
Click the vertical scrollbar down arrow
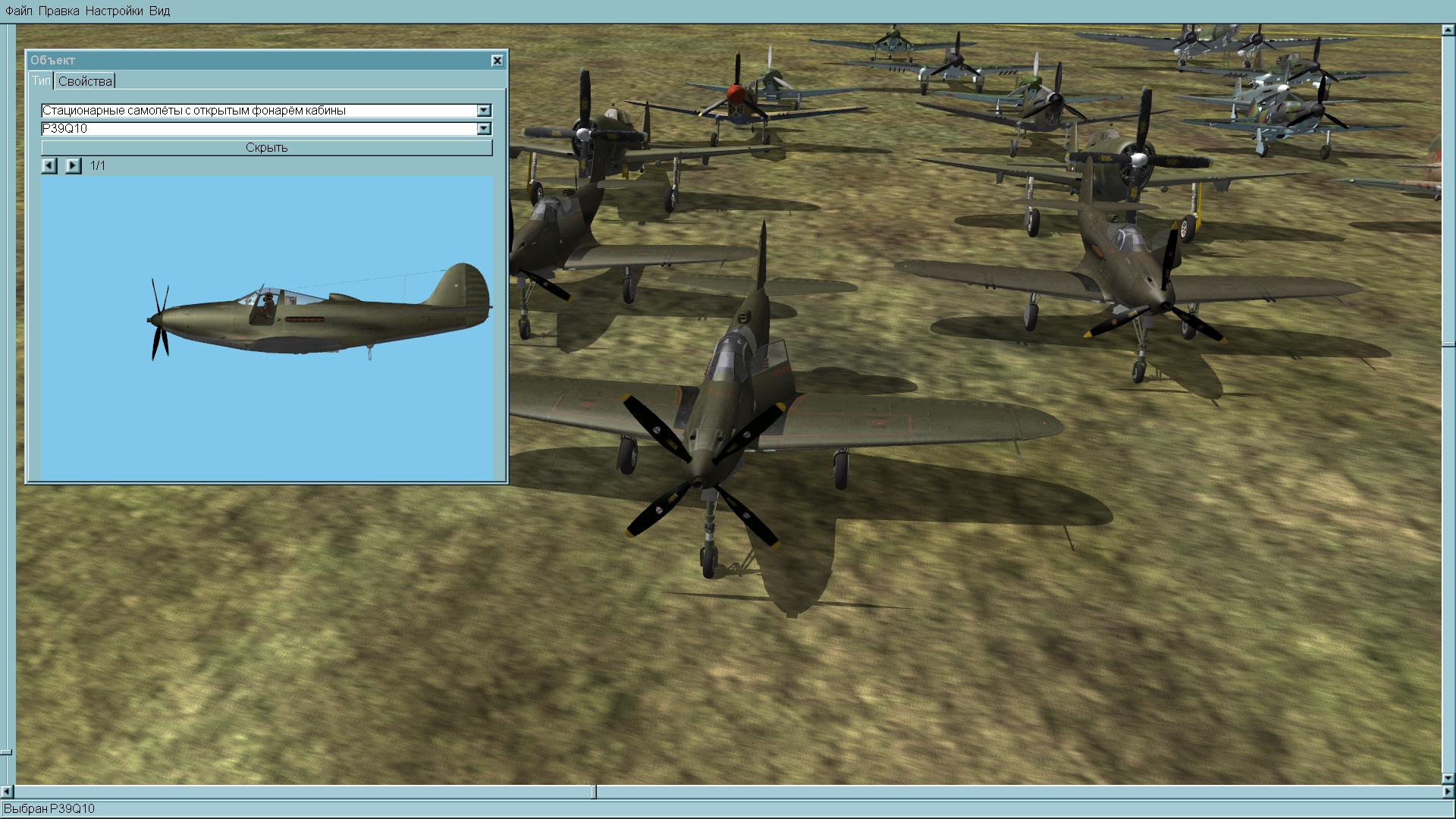click(x=1448, y=778)
